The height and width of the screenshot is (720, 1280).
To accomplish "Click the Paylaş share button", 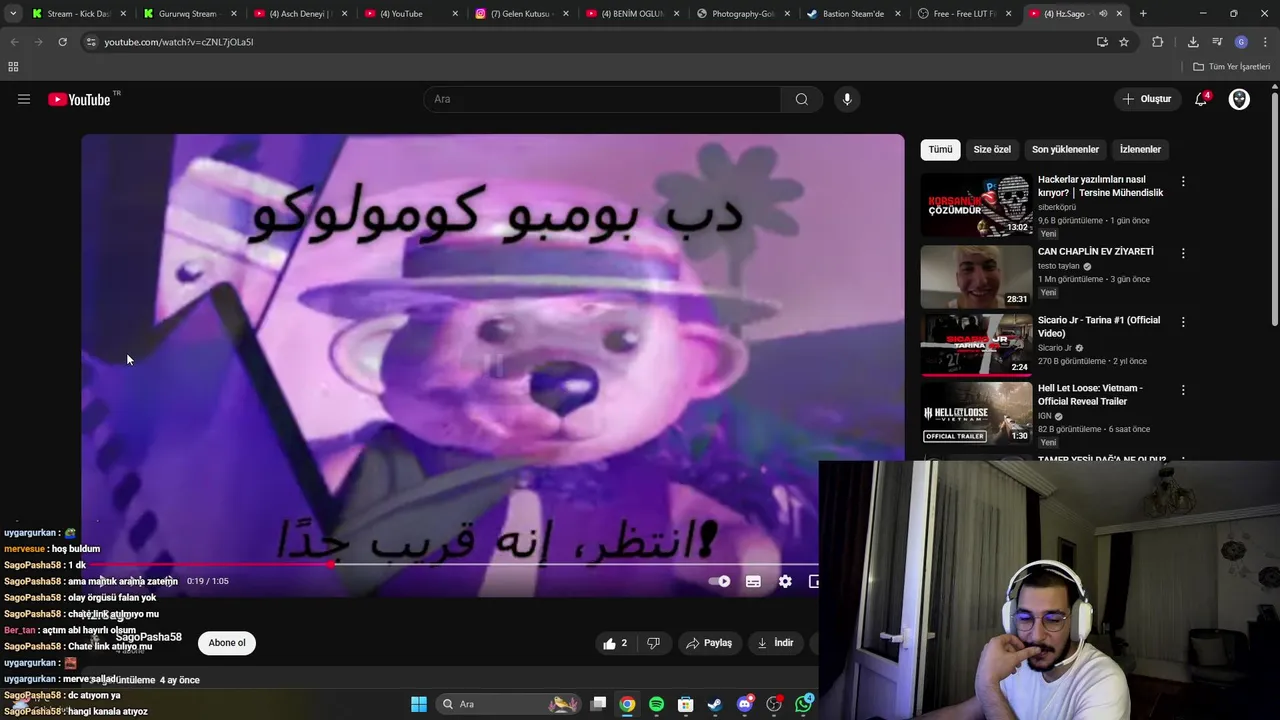I will pyautogui.click(x=708, y=643).
